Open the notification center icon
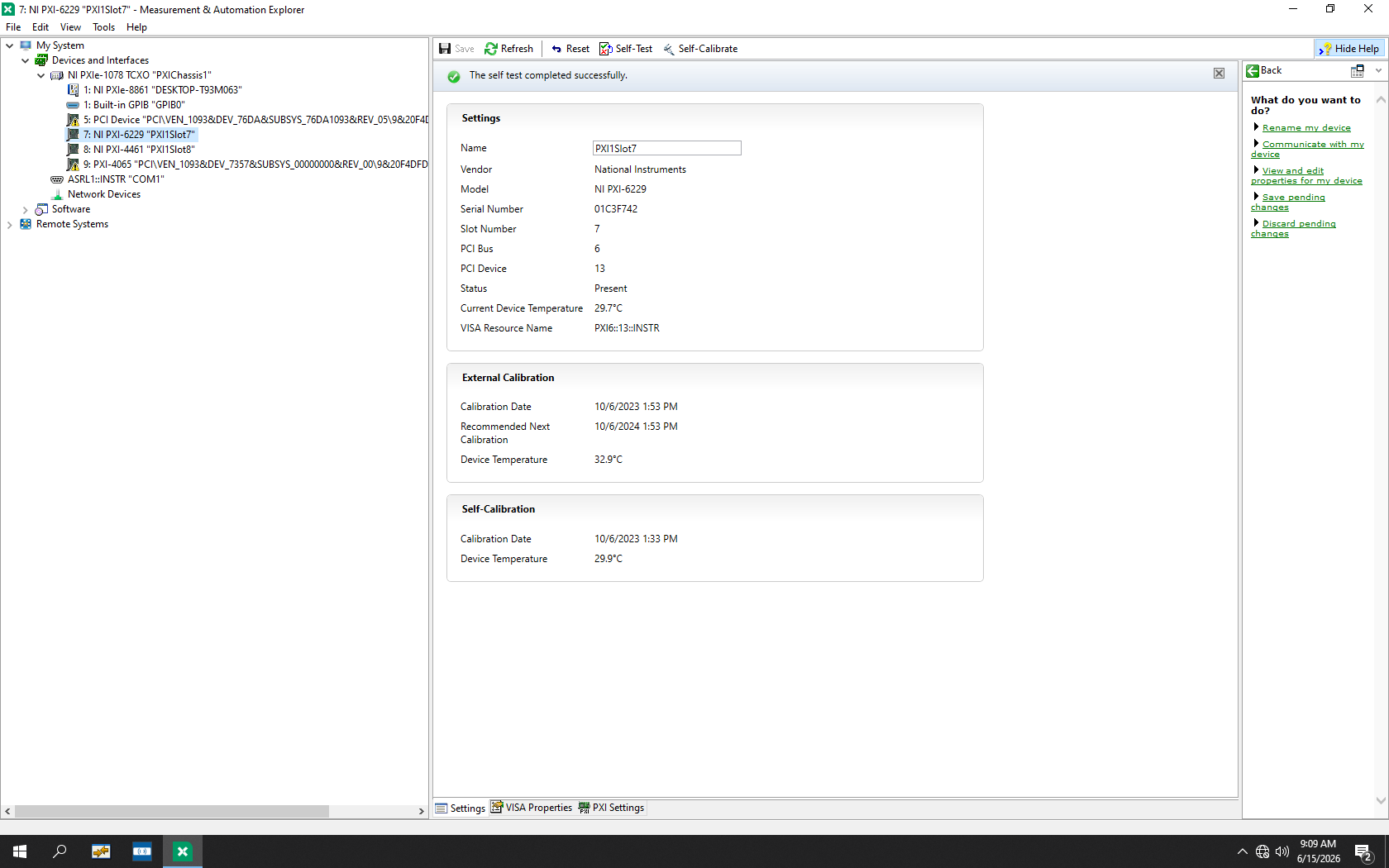This screenshot has height=868, width=1389. point(1363,851)
